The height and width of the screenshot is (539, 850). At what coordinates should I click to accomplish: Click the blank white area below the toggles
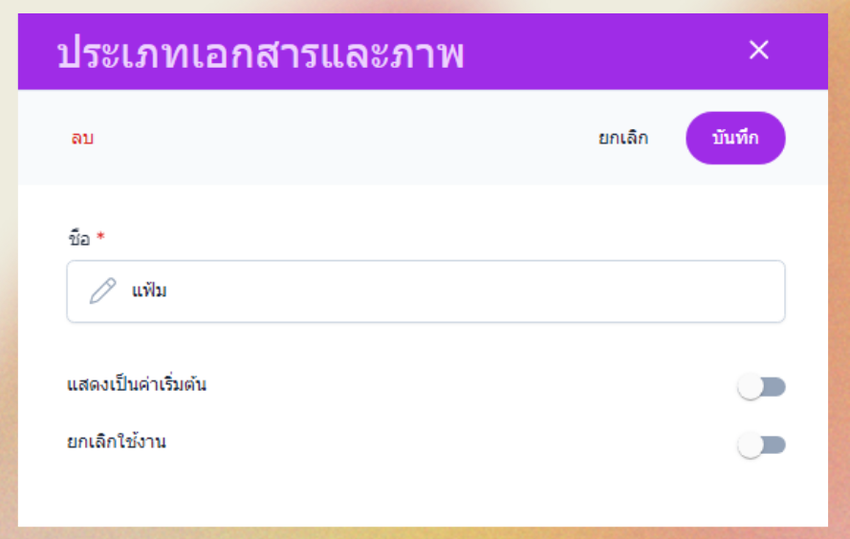[420, 495]
